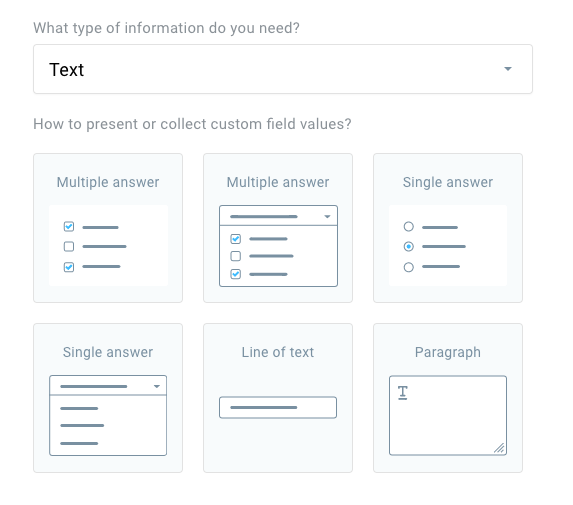This screenshot has width=573, height=505.
Task: Click the bottom empty radio button illustration
Action: (x=409, y=267)
